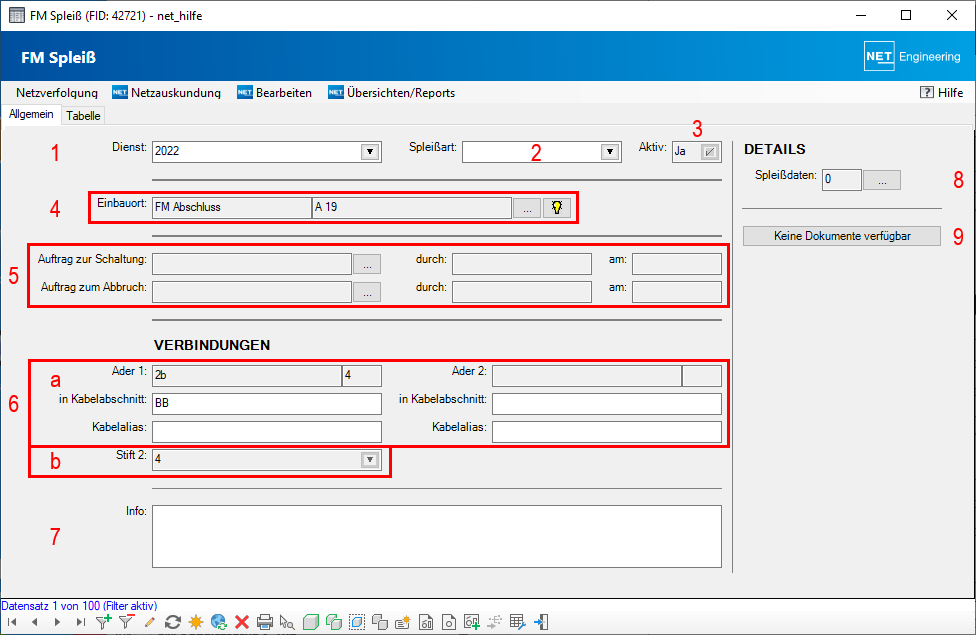Click the Info text area
The width and height of the screenshot is (976, 635).
pyautogui.click(x=437, y=537)
